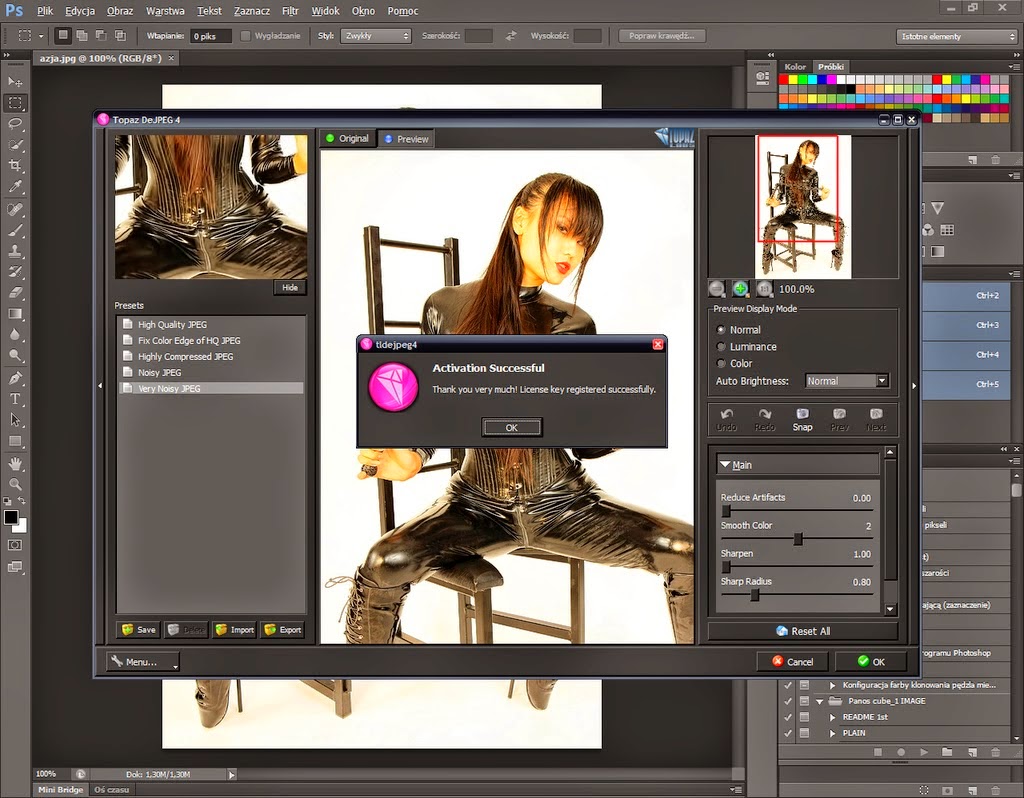Select the Snap icon in Topaz
Screen dimensions: 1024x798
pyautogui.click(x=802, y=414)
